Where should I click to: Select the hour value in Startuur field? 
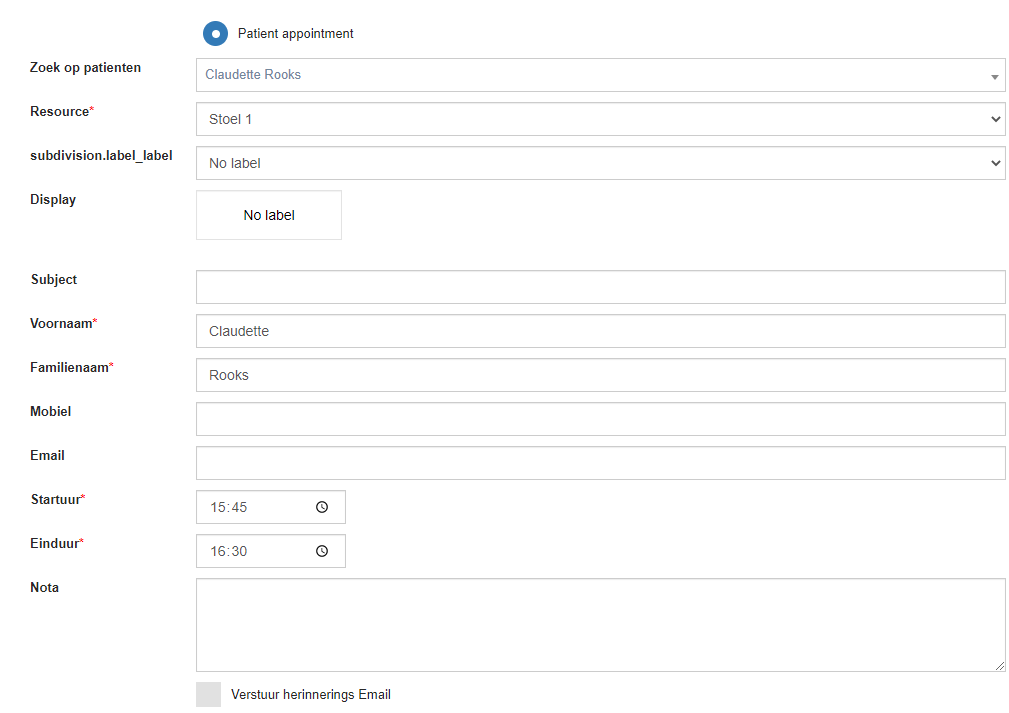coord(217,507)
